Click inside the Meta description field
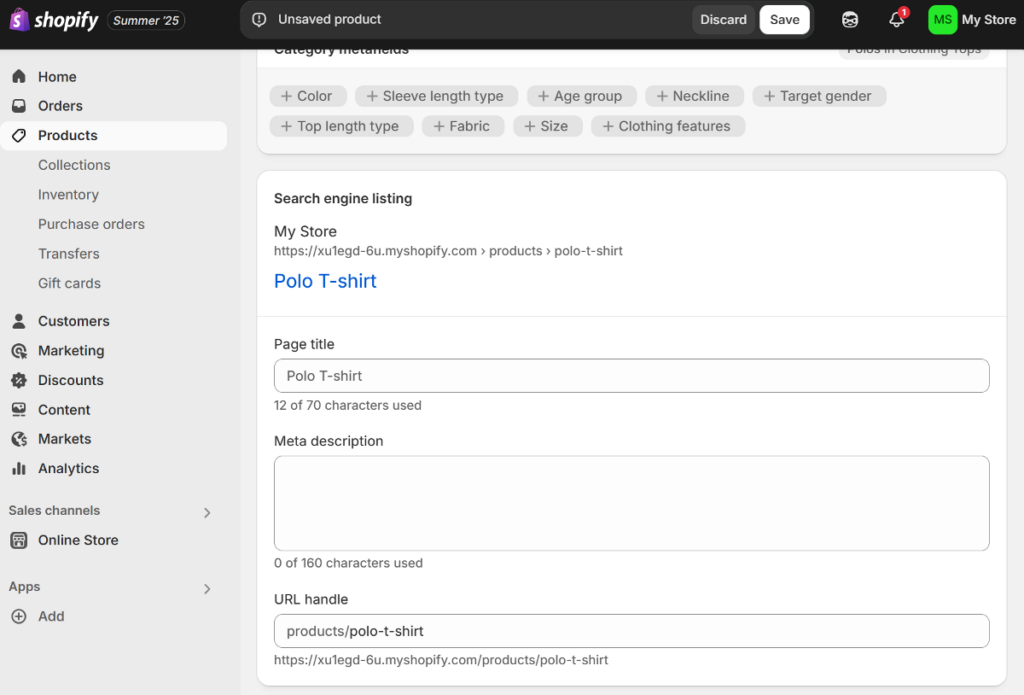Viewport: 1024px width, 695px height. point(631,502)
